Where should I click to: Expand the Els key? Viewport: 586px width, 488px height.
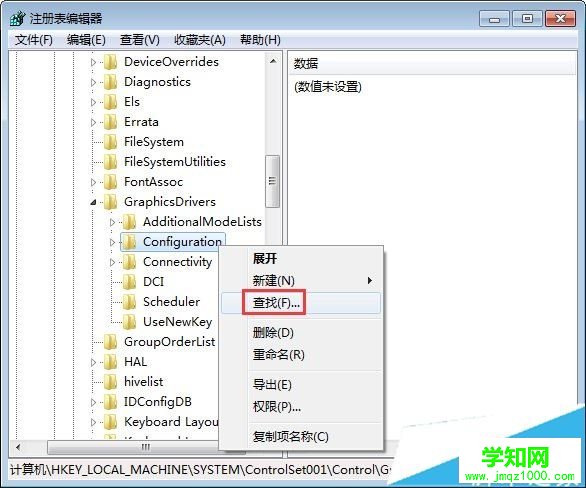[x=93, y=102]
